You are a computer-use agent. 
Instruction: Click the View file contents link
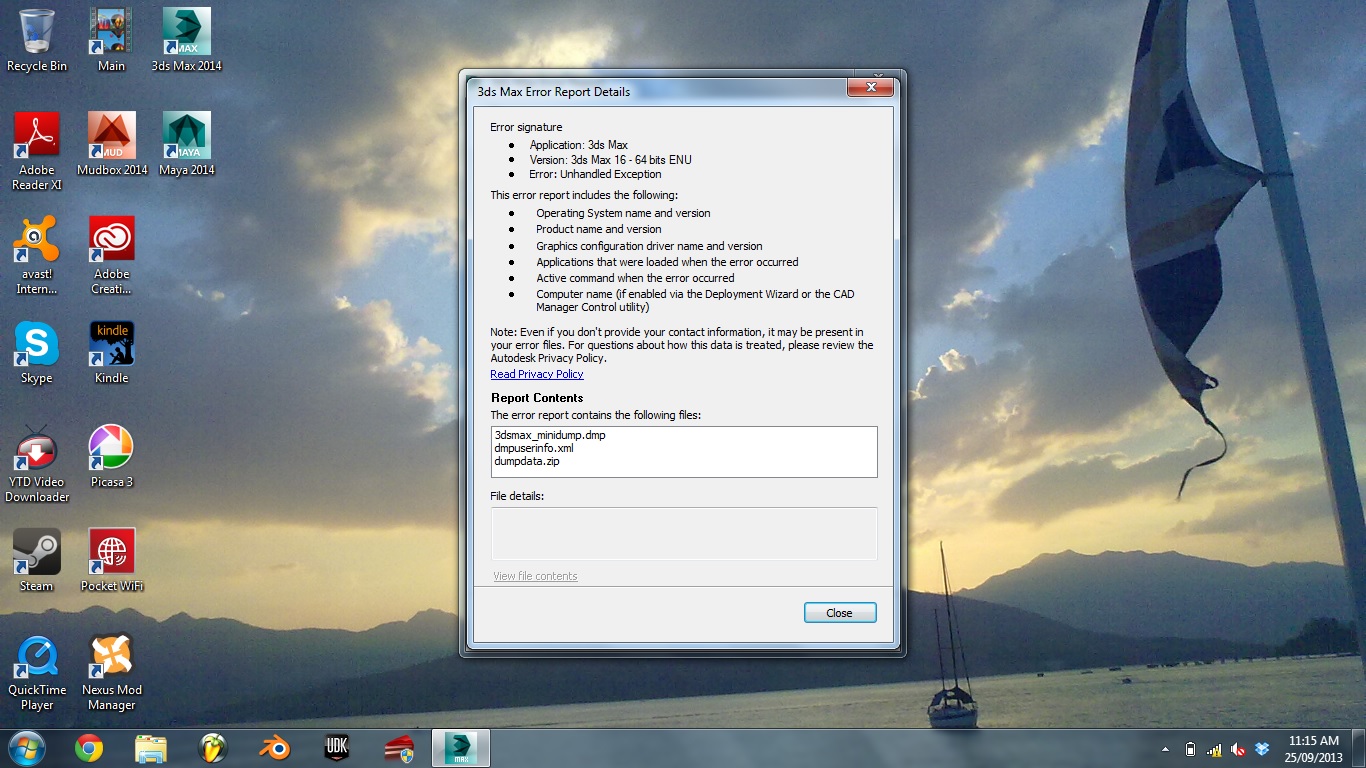click(535, 576)
